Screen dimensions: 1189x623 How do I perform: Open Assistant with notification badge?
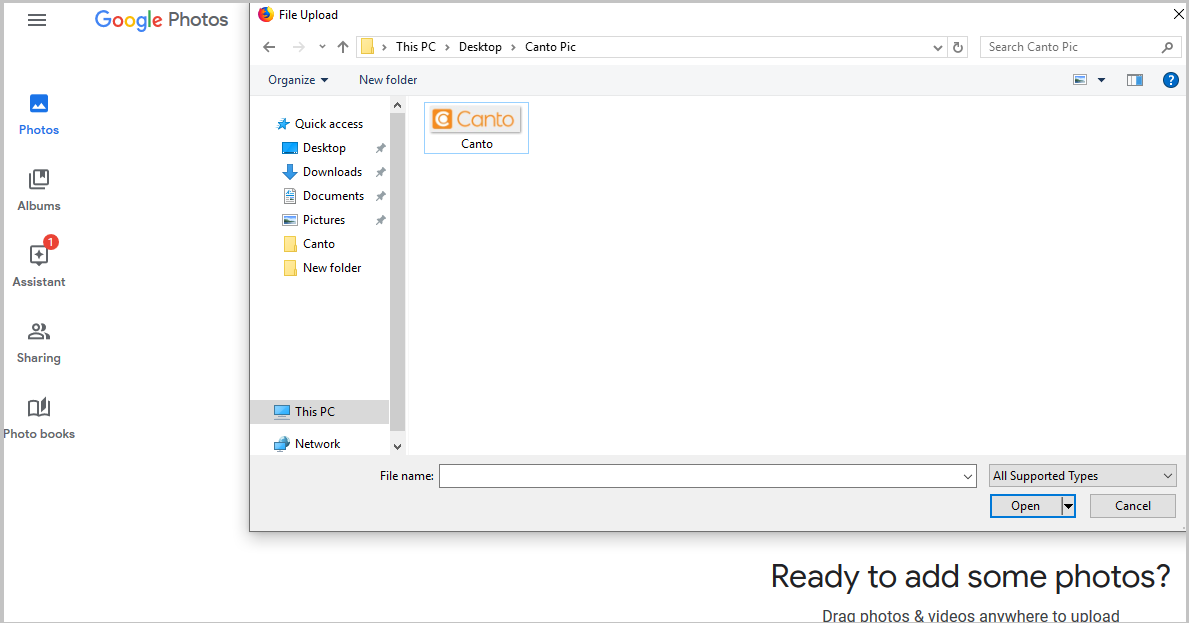point(39,265)
